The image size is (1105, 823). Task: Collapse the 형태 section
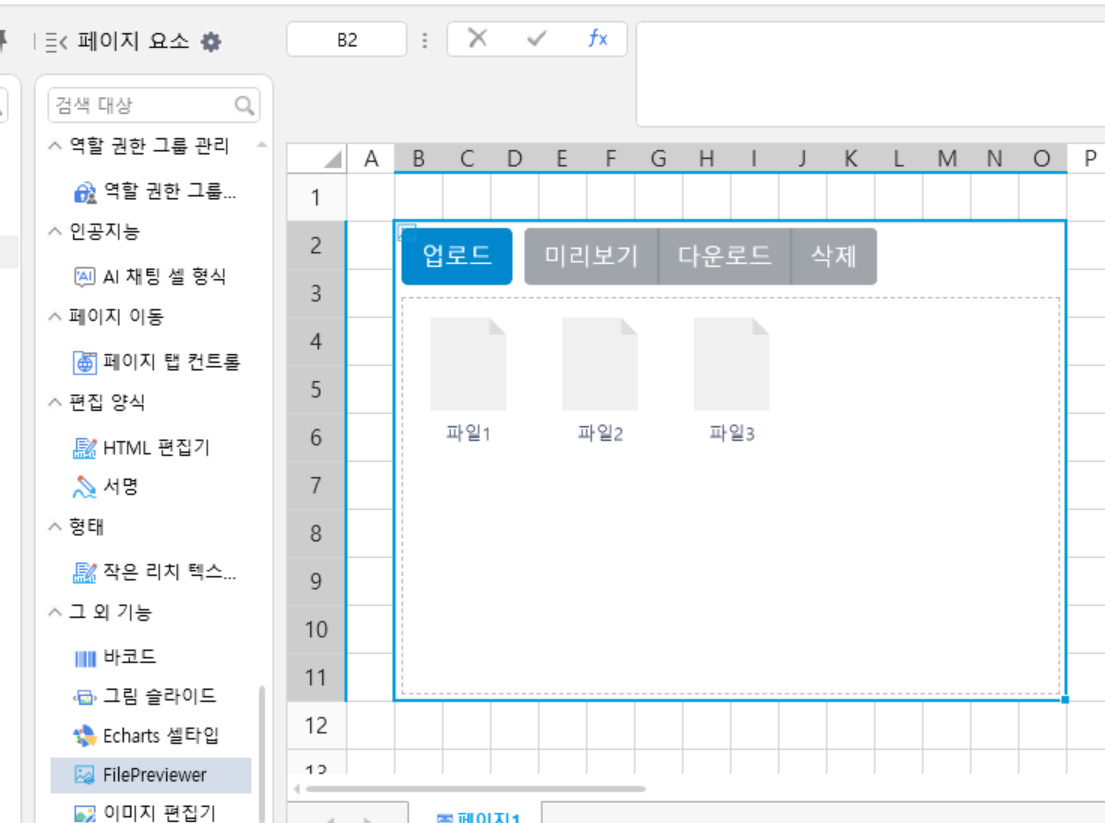(x=55, y=527)
